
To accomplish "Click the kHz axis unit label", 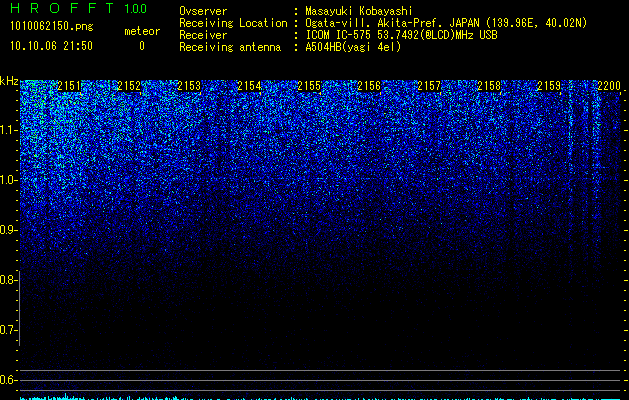I will (9, 81).
